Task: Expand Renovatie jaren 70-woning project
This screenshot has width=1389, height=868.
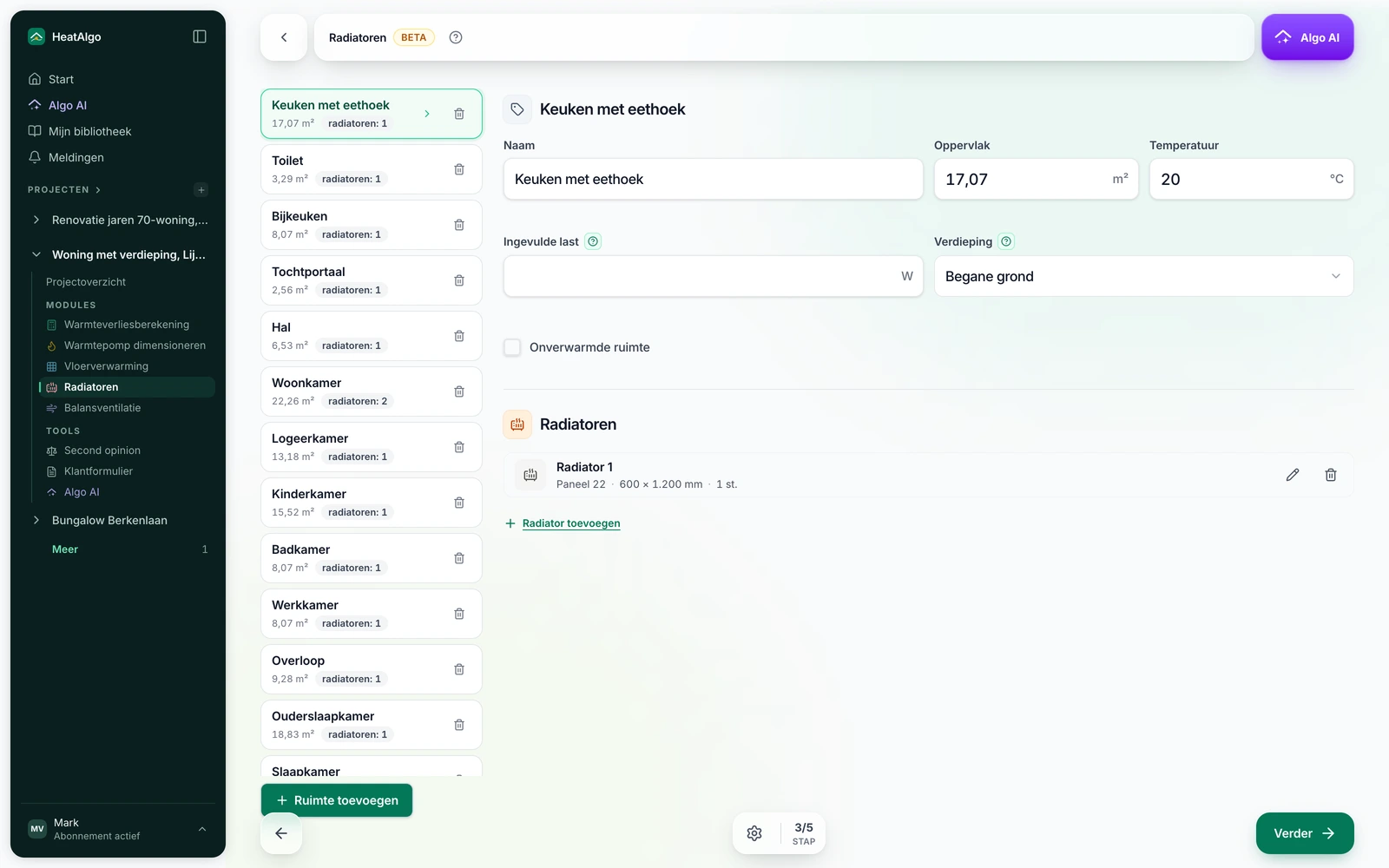Action: 36,220
